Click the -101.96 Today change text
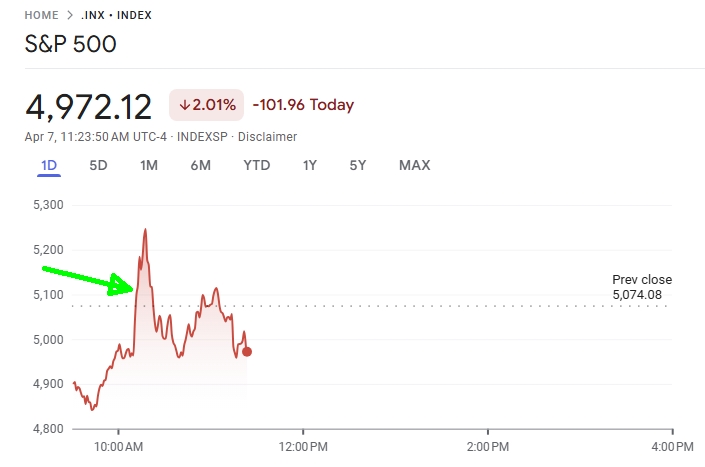 (x=303, y=105)
